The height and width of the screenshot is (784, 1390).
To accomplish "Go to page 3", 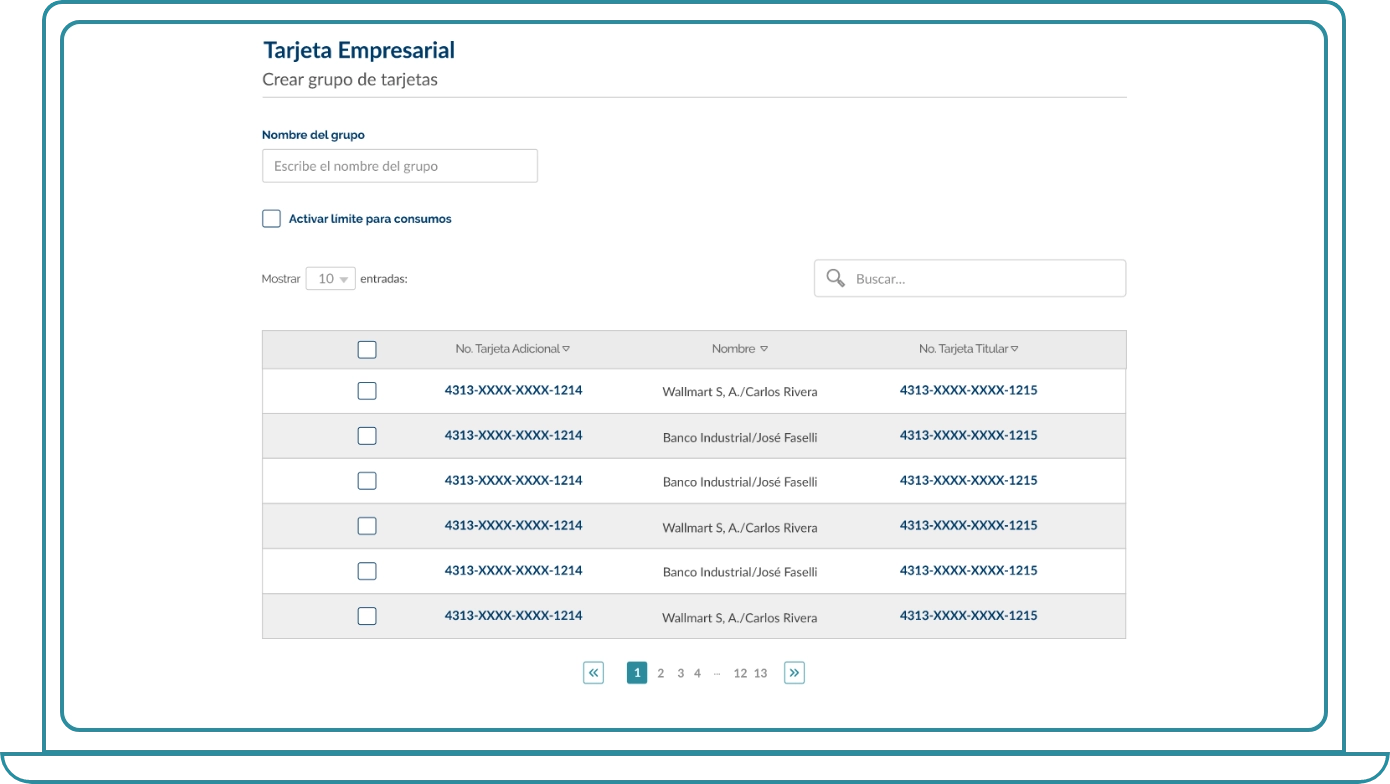I will pyautogui.click(x=680, y=673).
